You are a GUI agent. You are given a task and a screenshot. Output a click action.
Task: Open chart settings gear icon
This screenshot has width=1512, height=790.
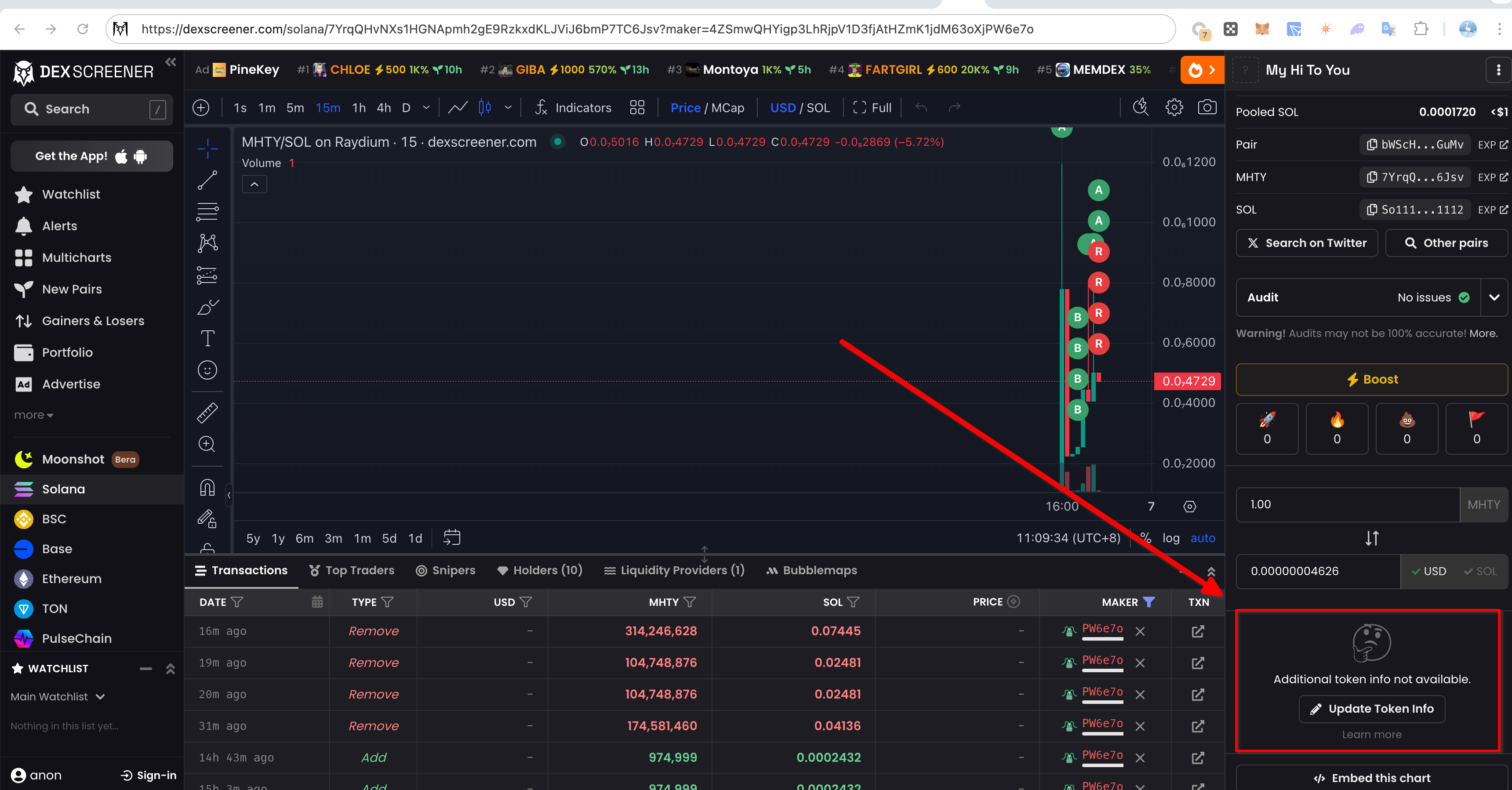click(1174, 107)
